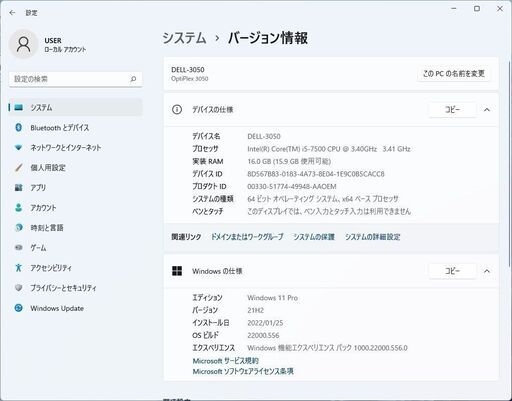Click the network Wi-Fi icon in sidebar
Image resolution: width=512 pixels, height=401 pixels.
click(19, 147)
